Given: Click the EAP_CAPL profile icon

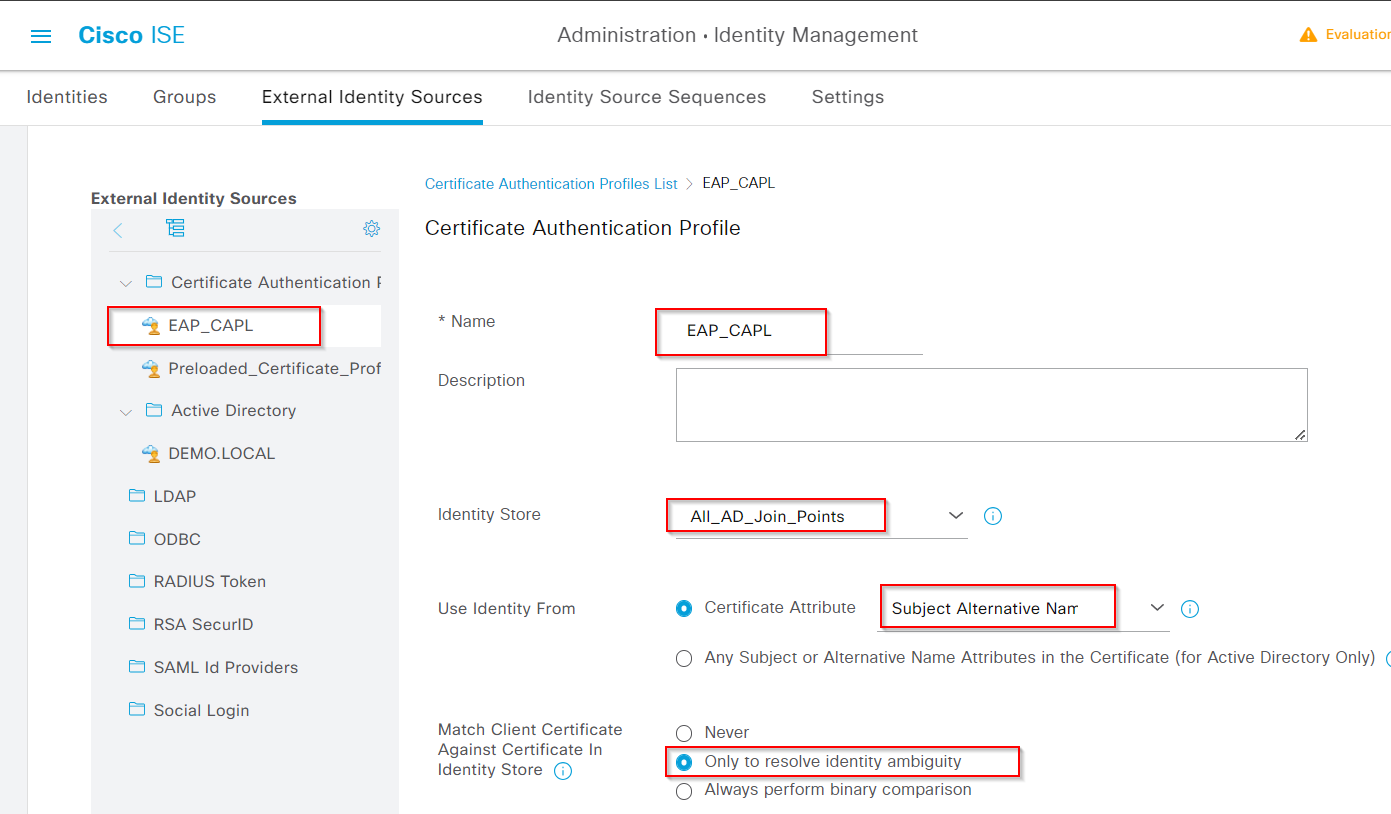Looking at the screenshot, I should (x=151, y=325).
